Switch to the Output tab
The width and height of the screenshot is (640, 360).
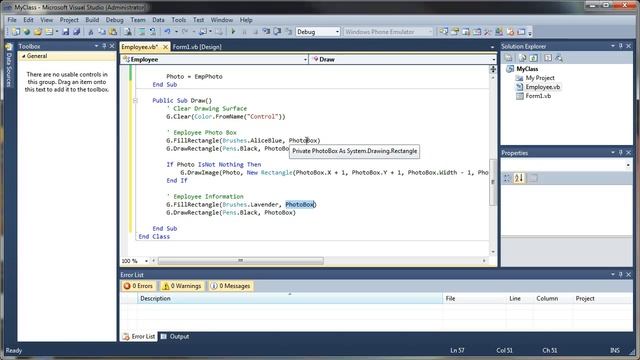(175, 337)
